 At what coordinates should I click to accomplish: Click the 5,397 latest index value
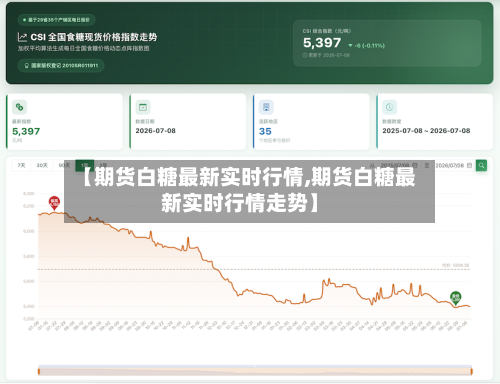pos(26,131)
